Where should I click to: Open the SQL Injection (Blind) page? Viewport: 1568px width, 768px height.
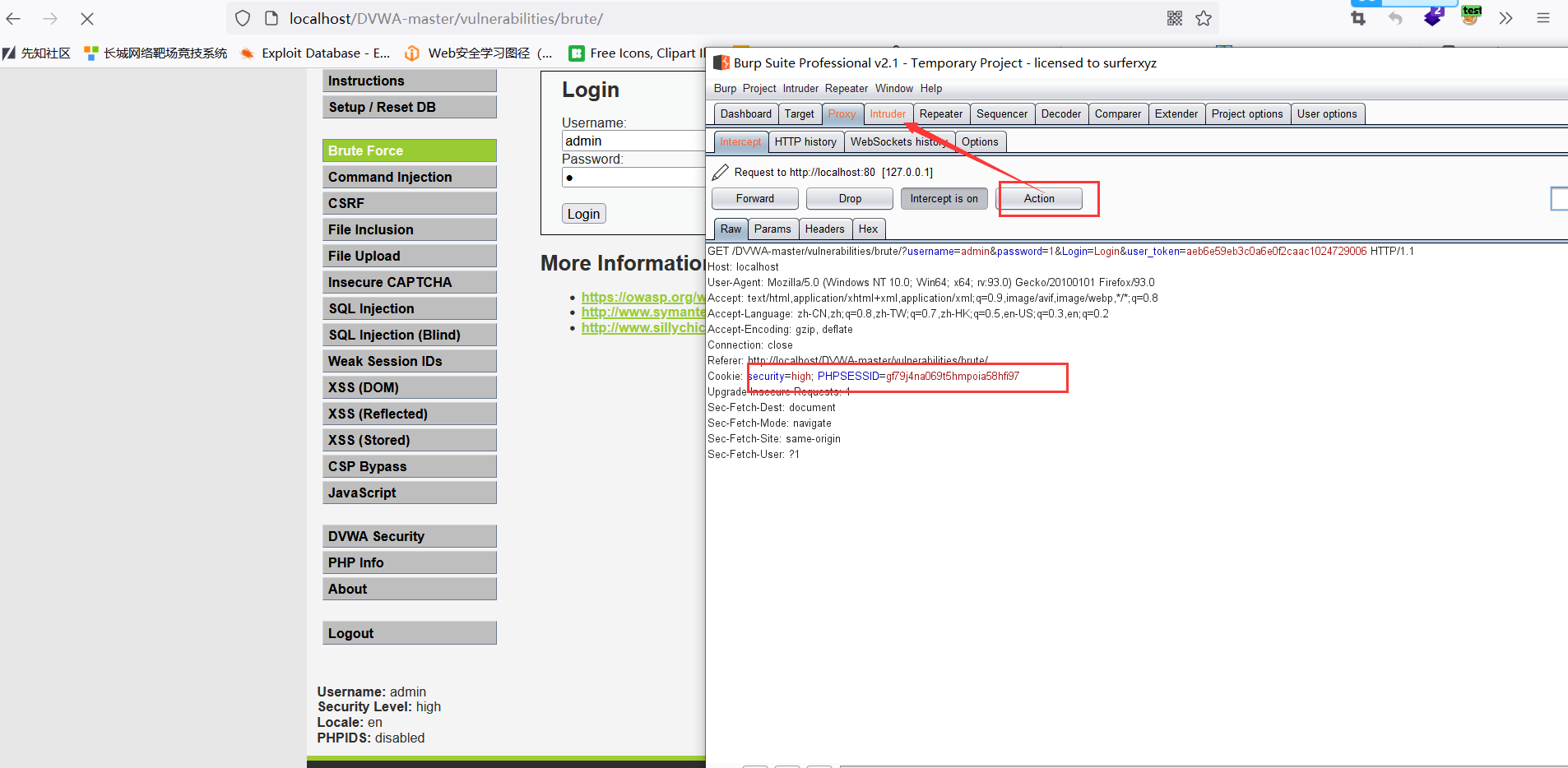pos(410,335)
